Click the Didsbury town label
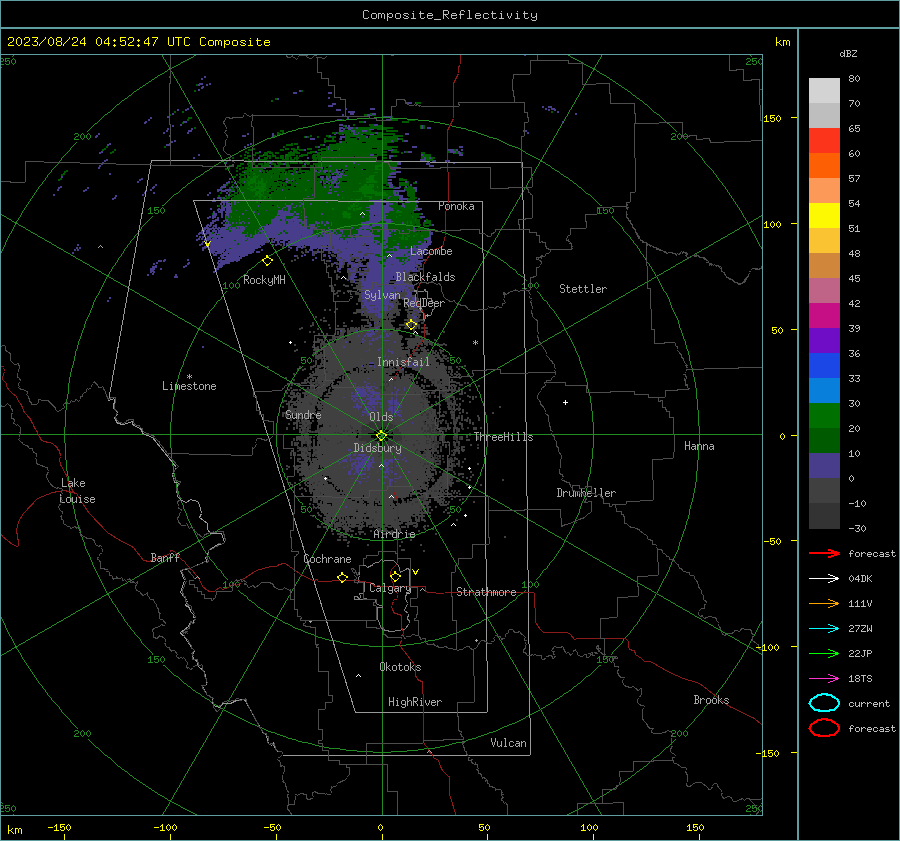Viewport: 900px width, 841px height. tap(377, 448)
